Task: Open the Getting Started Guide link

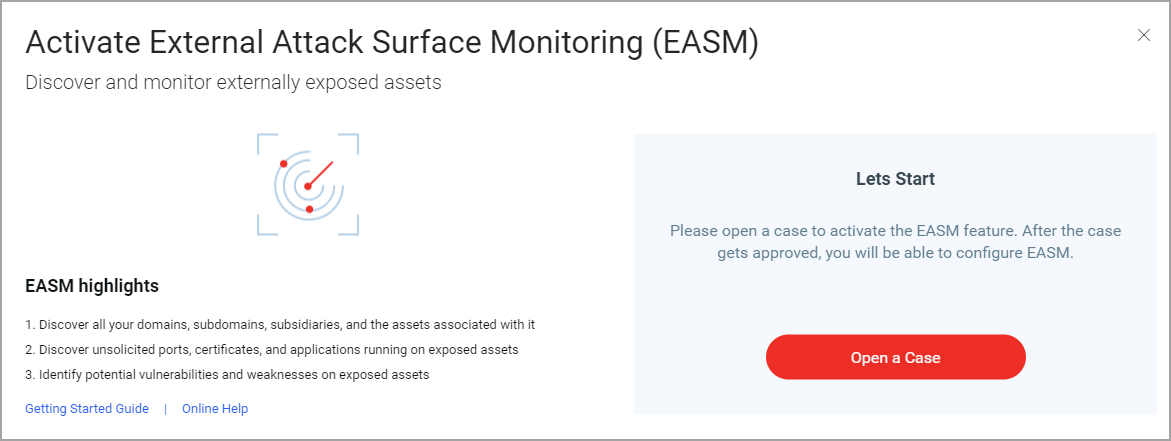Action: [x=87, y=409]
